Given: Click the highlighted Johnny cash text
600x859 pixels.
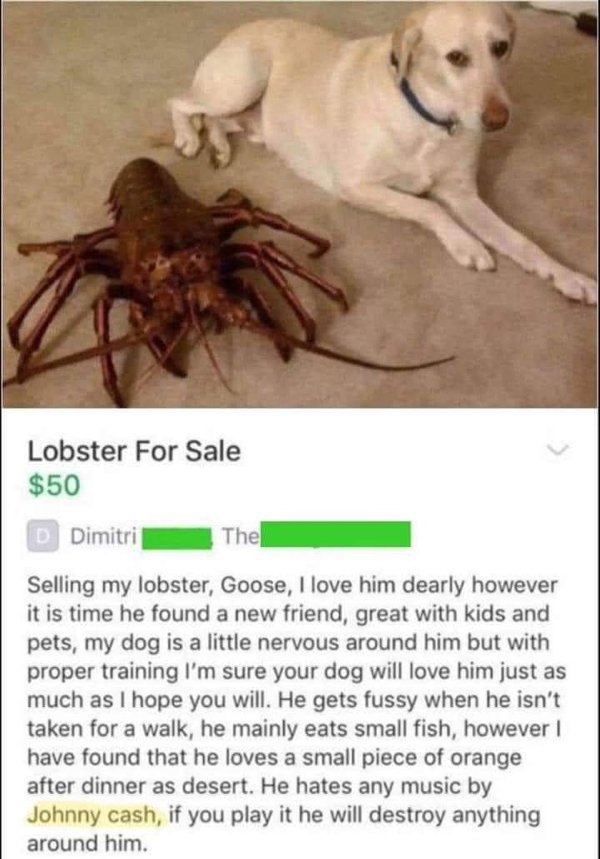Looking at the screenshot, I should coord(94,815).
